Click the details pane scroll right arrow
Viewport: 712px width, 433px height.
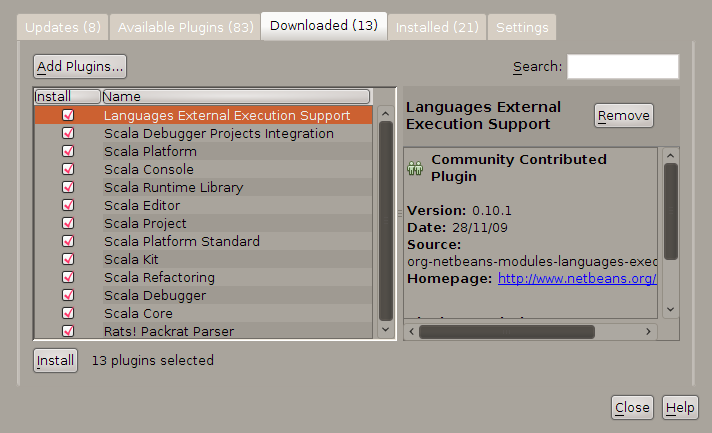click(x=648, y=332)
